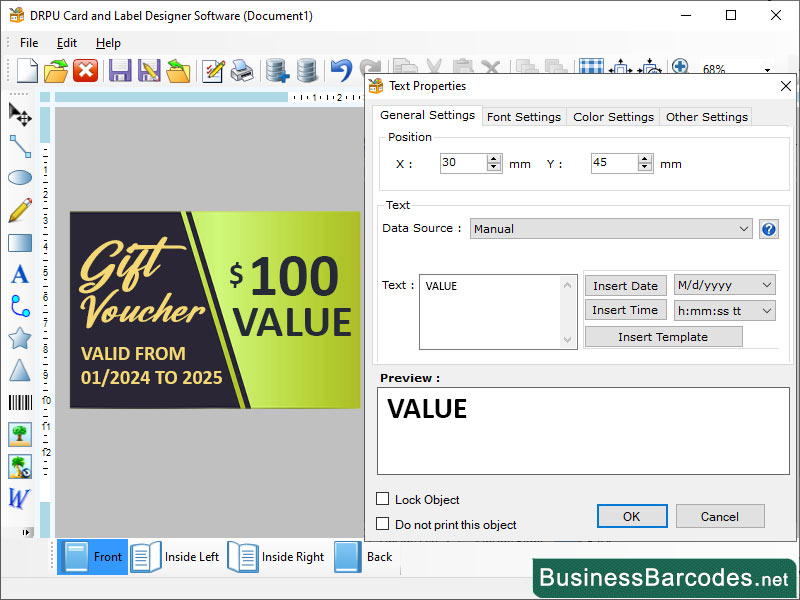This screenshot has height=600, width=800.
Task: Click the Insert Template button
Action: (663, 336)
